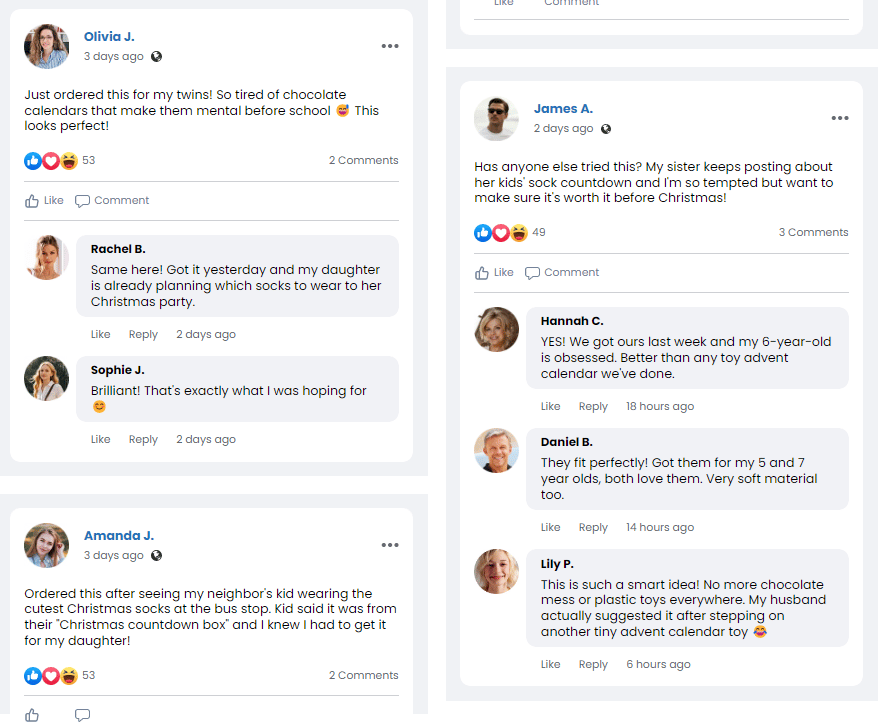Click the globe privacy icon on James's post
889x725 pixels.
pyautogui.click(x=606, y=129)
